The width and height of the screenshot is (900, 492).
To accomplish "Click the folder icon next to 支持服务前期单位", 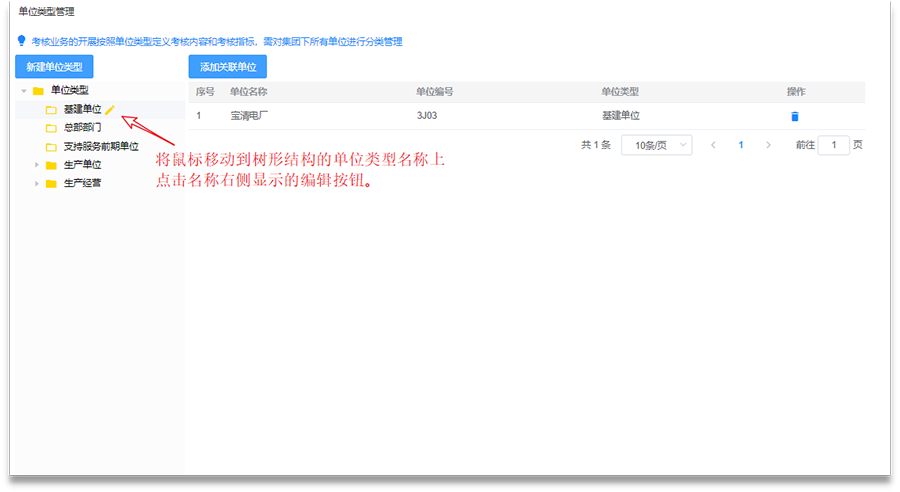I will (x=51, y=146).
